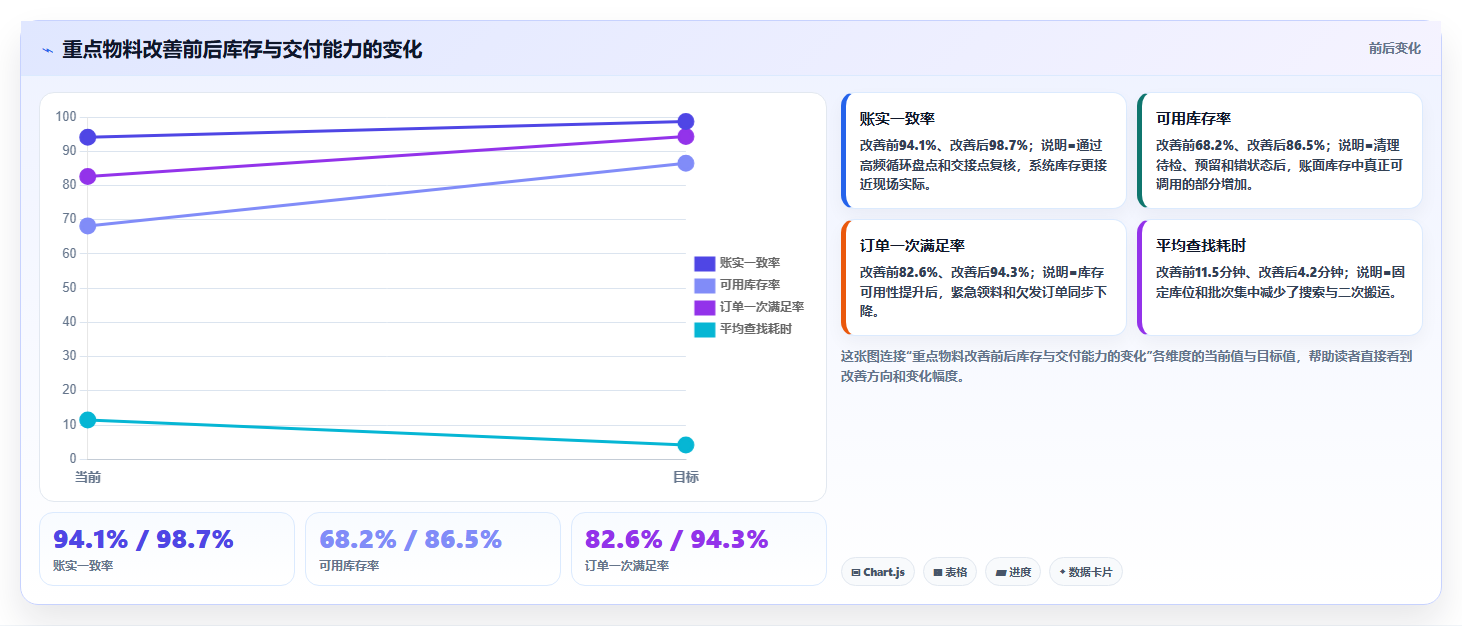
Task: Click the 进度 tag pill
Action: pos(1013,572)
